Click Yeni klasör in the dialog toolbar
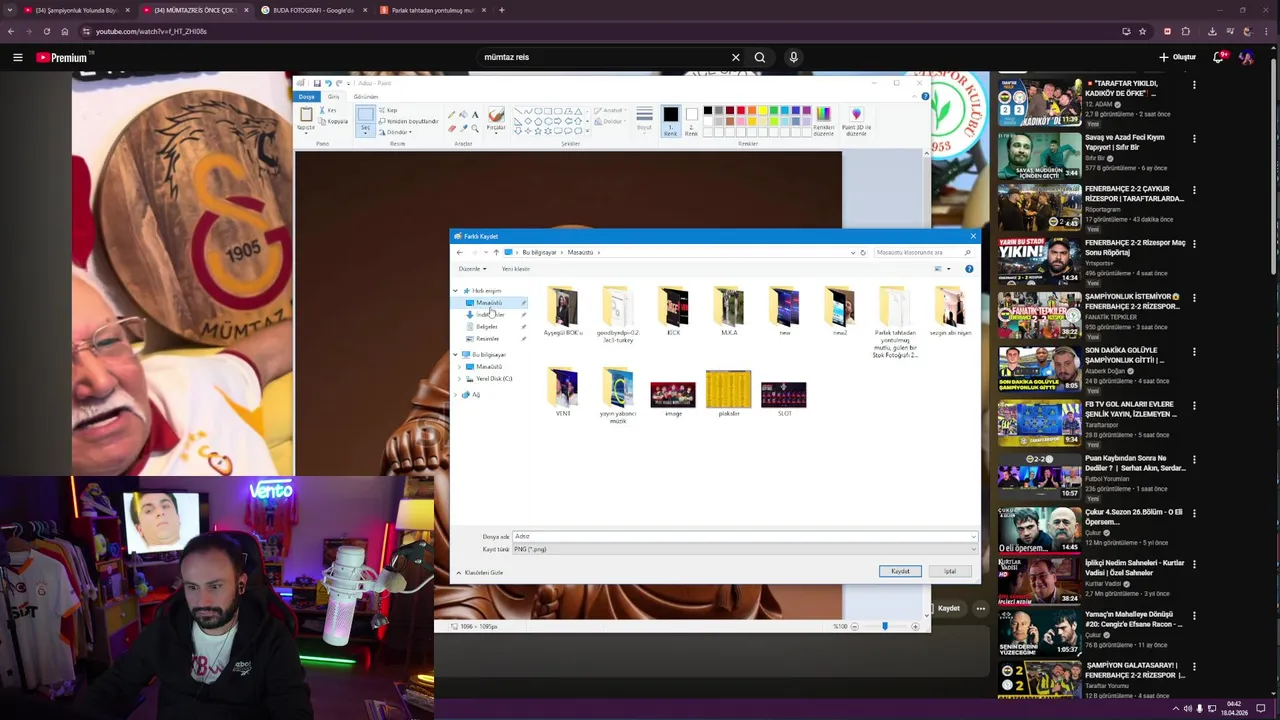The height and width of the screenshot is (720, 1280). 516,268
